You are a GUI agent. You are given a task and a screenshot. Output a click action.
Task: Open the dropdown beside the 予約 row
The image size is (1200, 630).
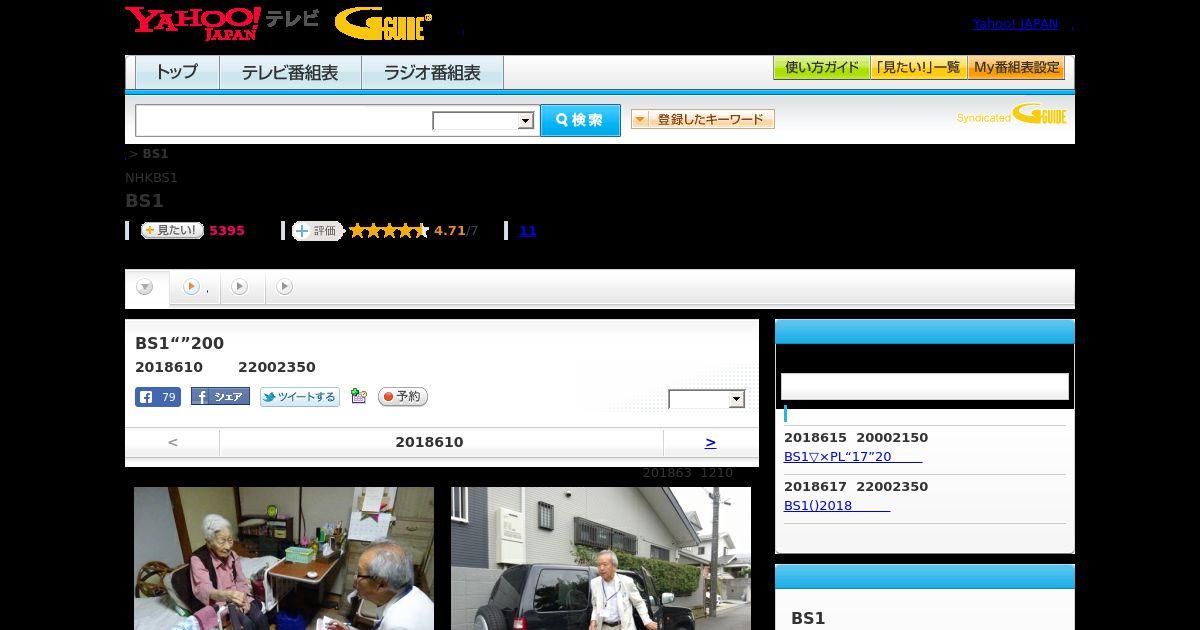[707, 399]
